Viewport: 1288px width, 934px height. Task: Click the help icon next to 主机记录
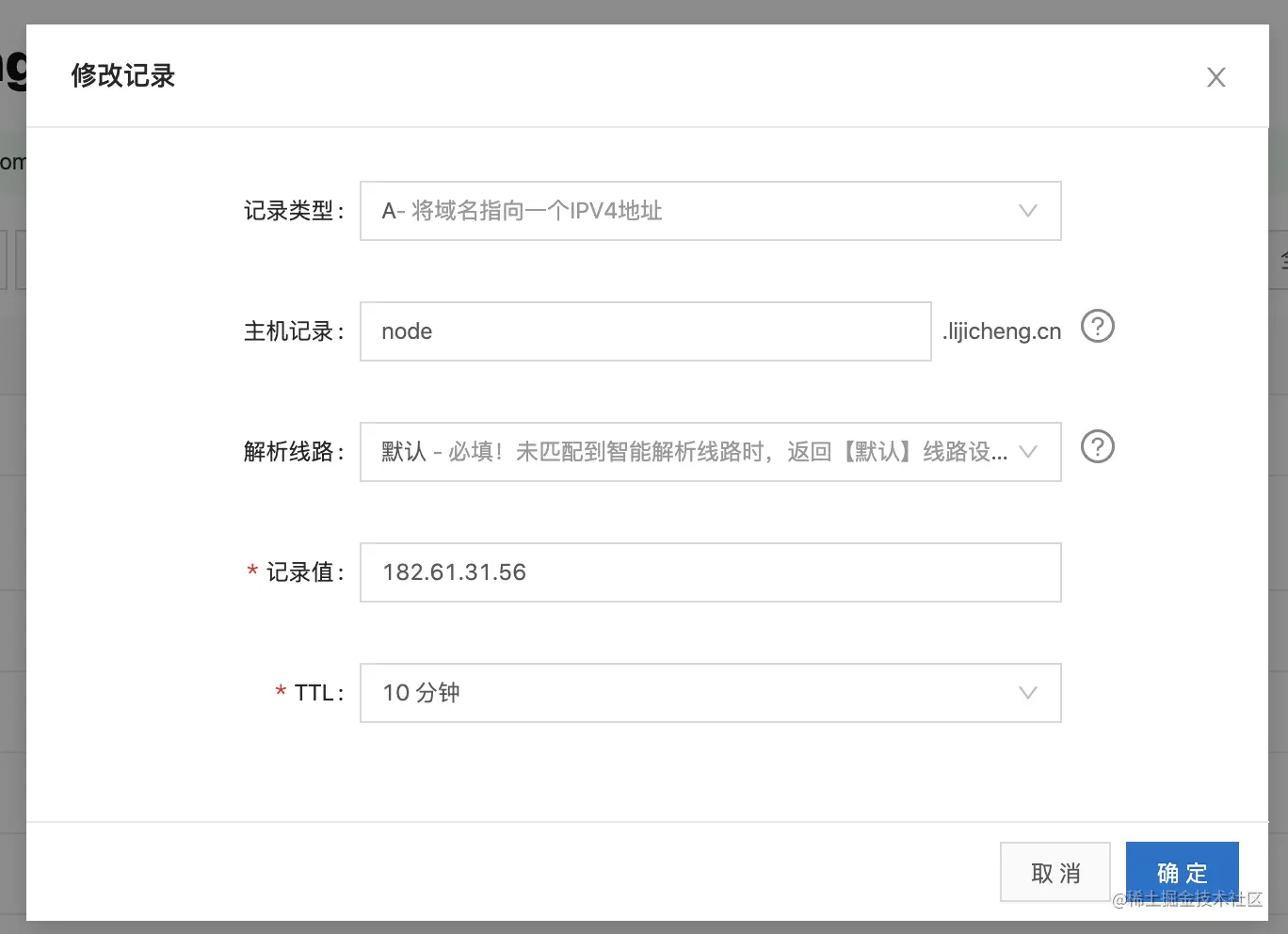(1097, 327)
